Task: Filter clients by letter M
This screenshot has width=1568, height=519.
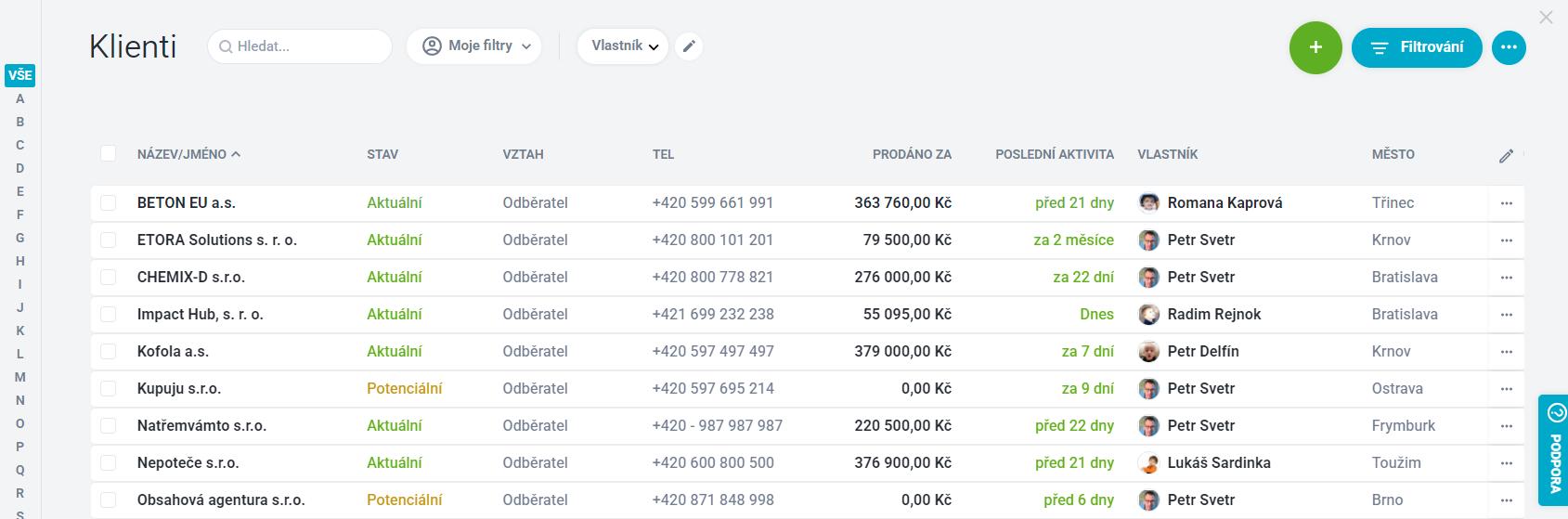Action: [x=20, y=377]
